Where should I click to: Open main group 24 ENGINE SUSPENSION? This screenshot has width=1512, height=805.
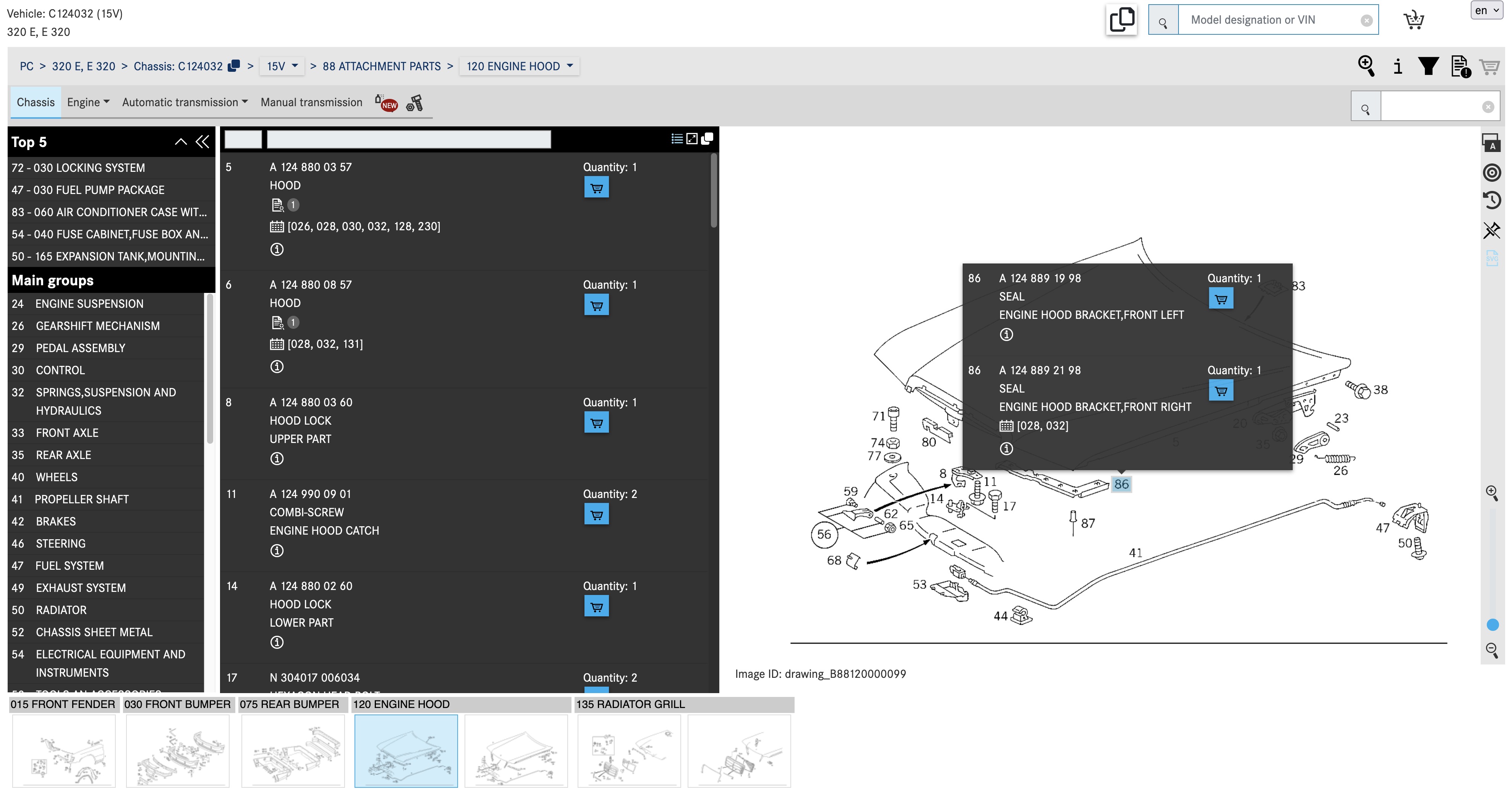coord(106,304)
